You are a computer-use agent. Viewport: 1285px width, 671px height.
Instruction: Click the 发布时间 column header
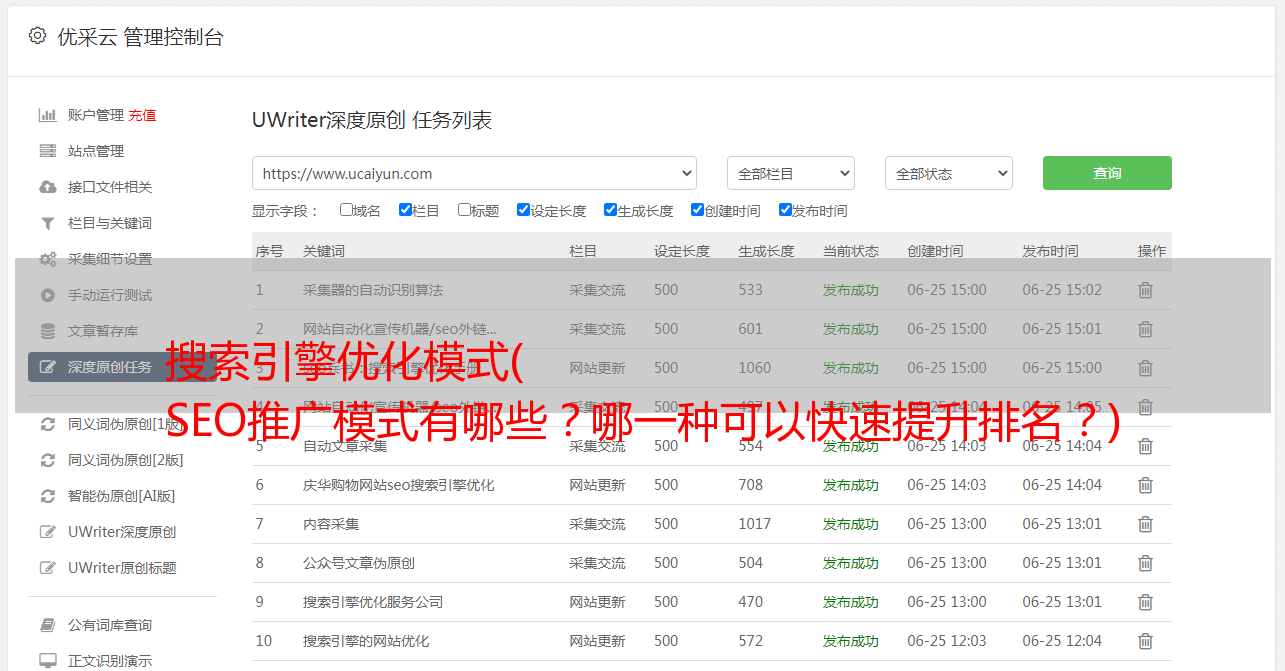(x=1050, y=251)
